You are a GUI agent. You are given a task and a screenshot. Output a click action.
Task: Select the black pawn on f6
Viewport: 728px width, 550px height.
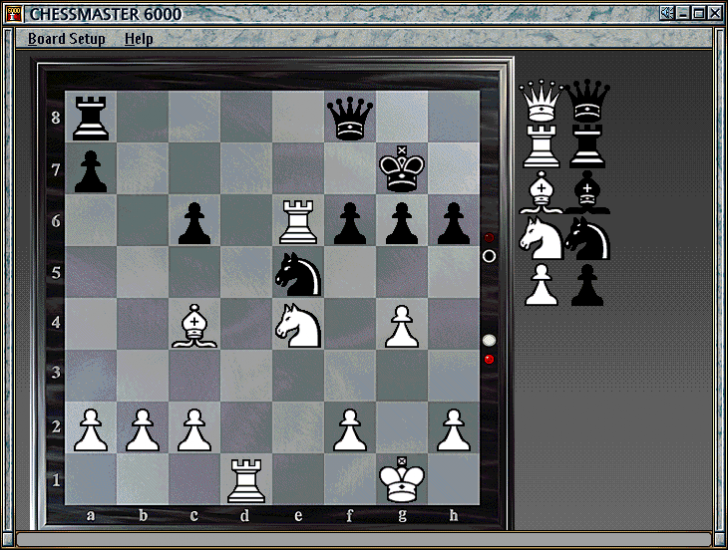[x=350, y=223]
